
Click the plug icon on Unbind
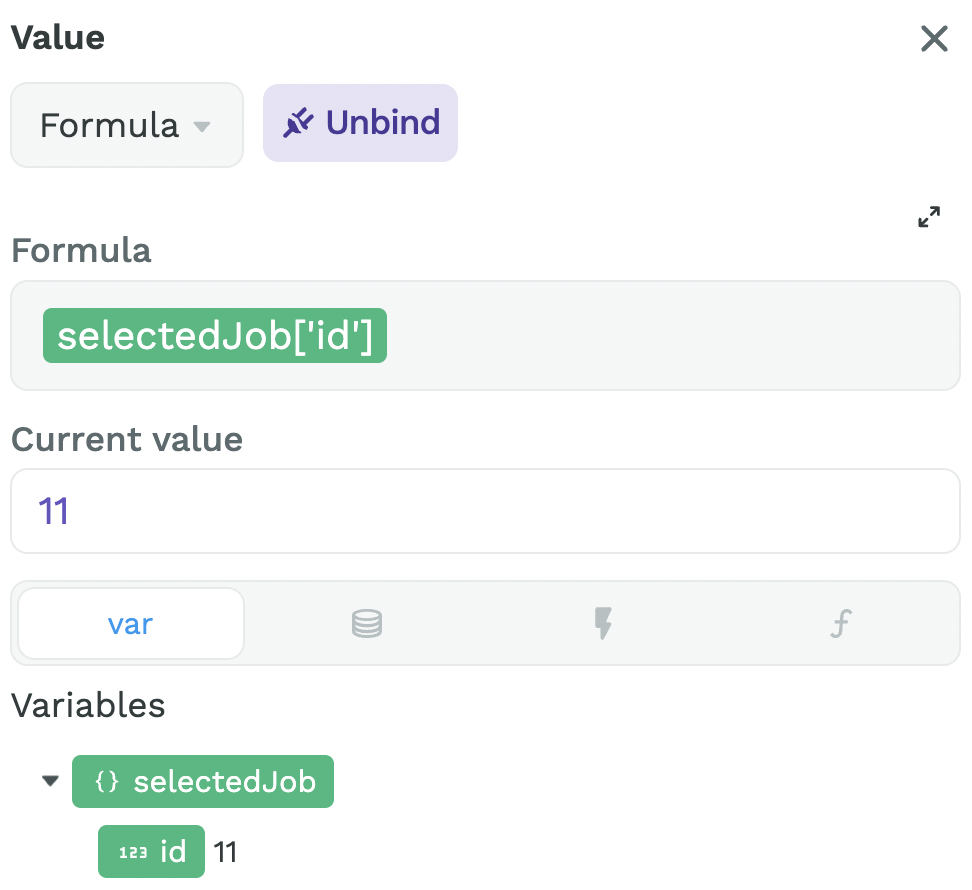(x=298, y=123)
